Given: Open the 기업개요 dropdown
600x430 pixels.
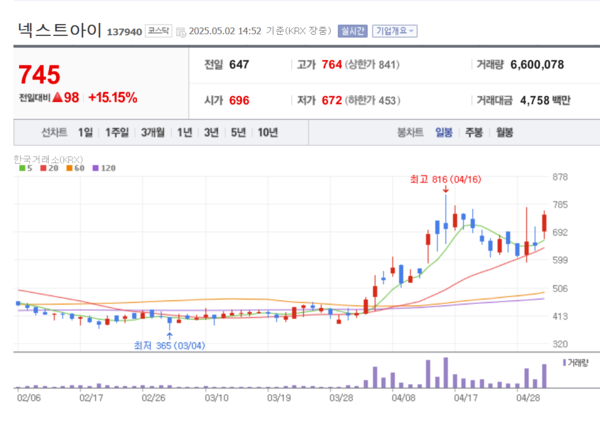Looking at the screenshot, I should [395, 31].
